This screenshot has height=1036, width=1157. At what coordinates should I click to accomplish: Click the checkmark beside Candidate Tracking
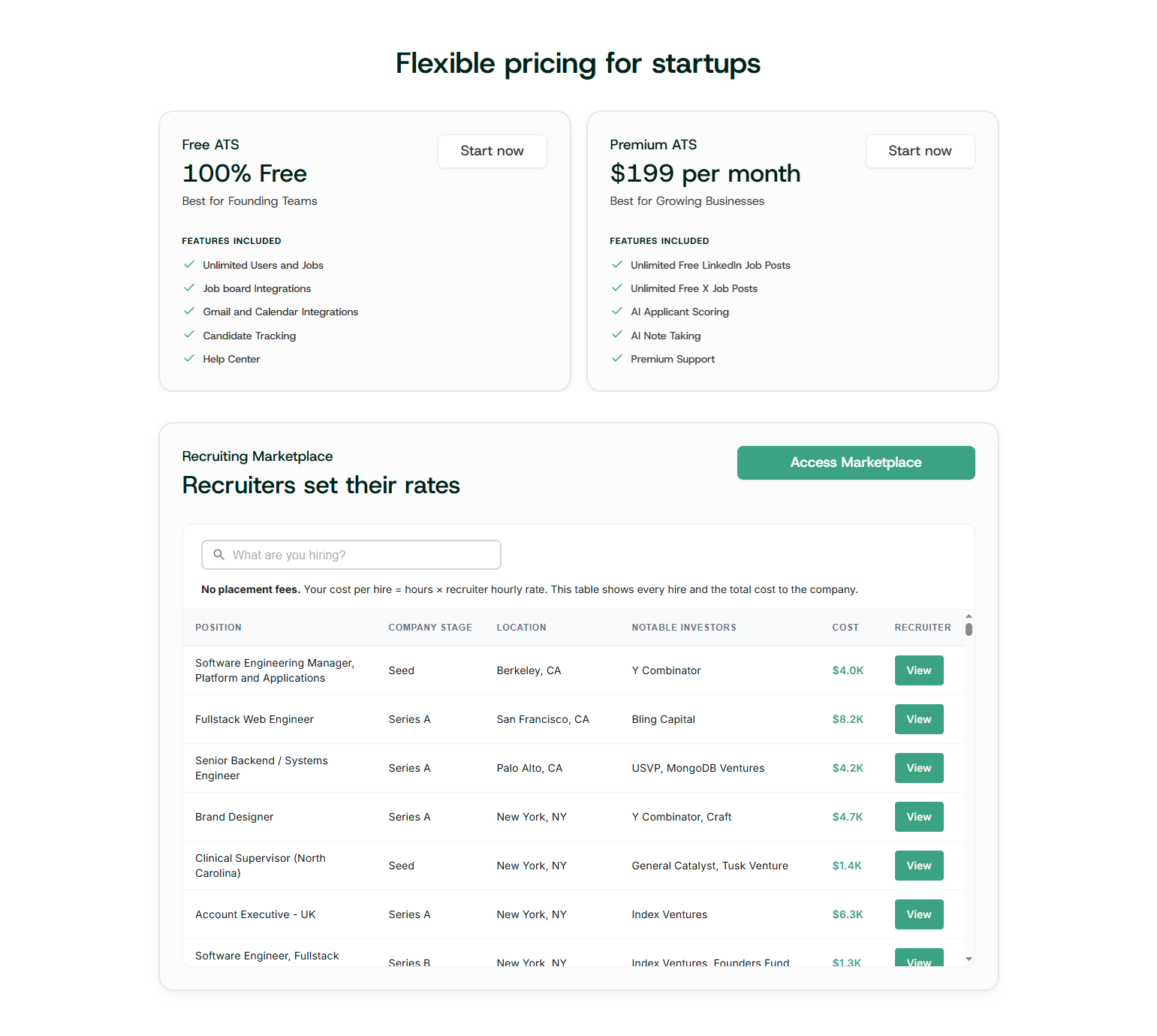point(188,335)
